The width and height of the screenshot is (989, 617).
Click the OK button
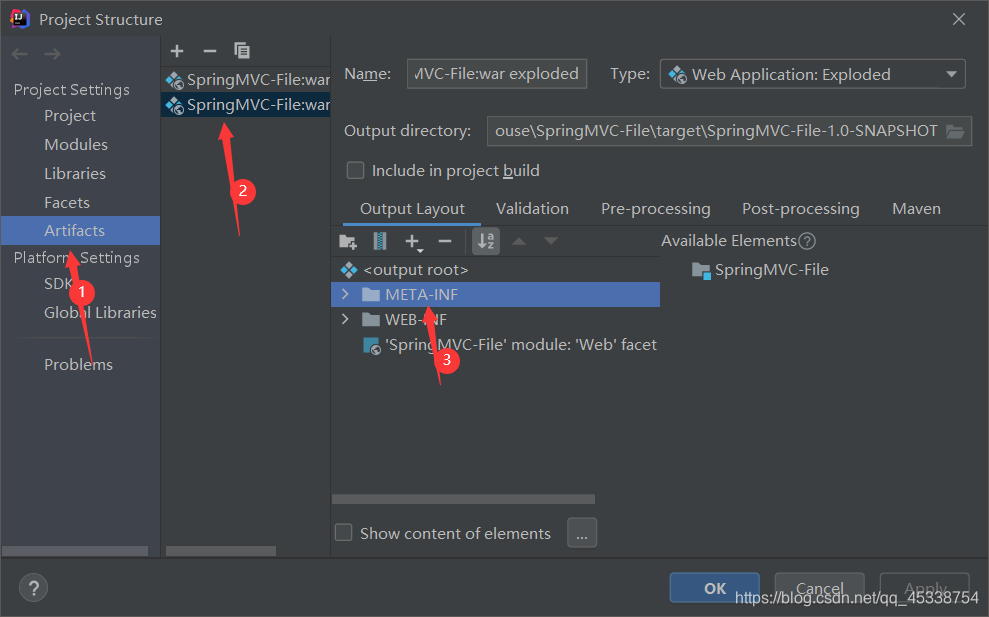(715, 588)
